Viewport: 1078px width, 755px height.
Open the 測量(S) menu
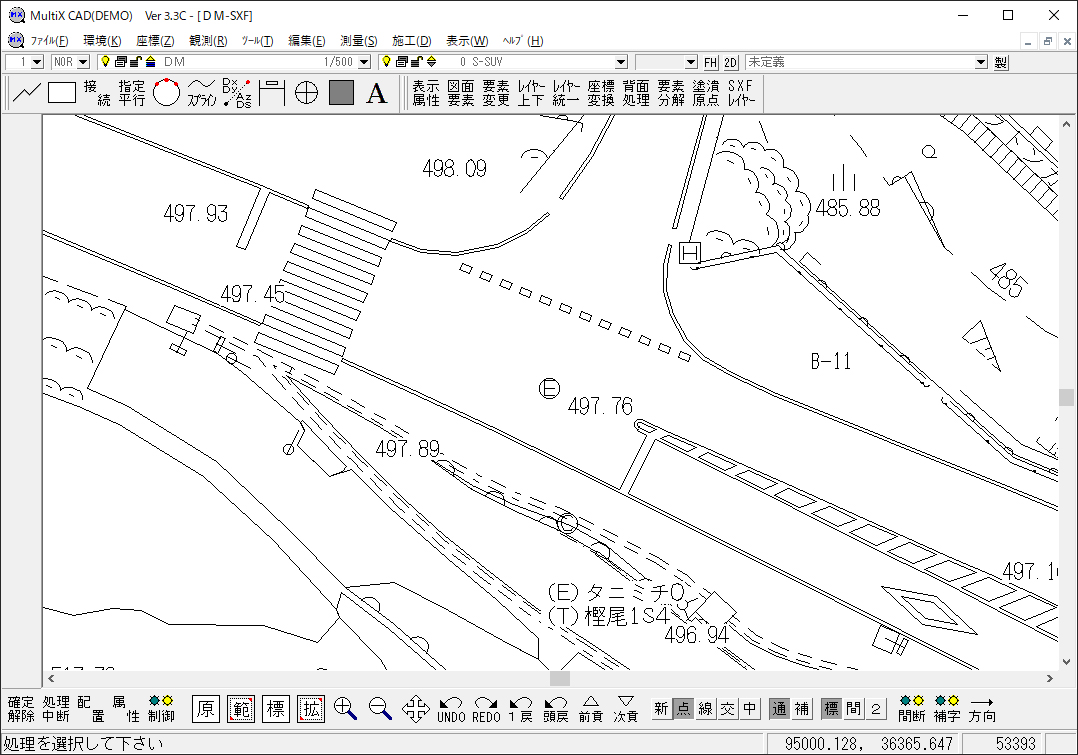pyautogui.click(x=359, y=41)
